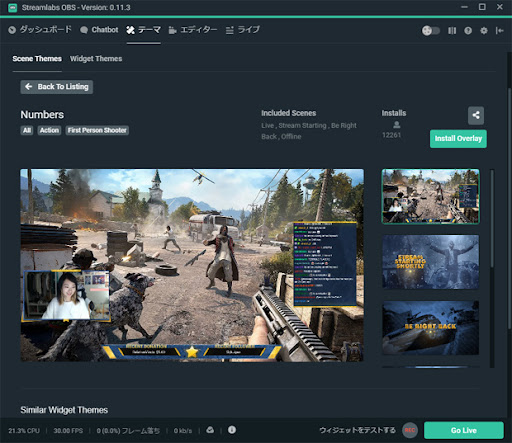Viewport: 512px width, 443px height.
Task: Select the Scene Themes tab
Action: pos(37,59)
